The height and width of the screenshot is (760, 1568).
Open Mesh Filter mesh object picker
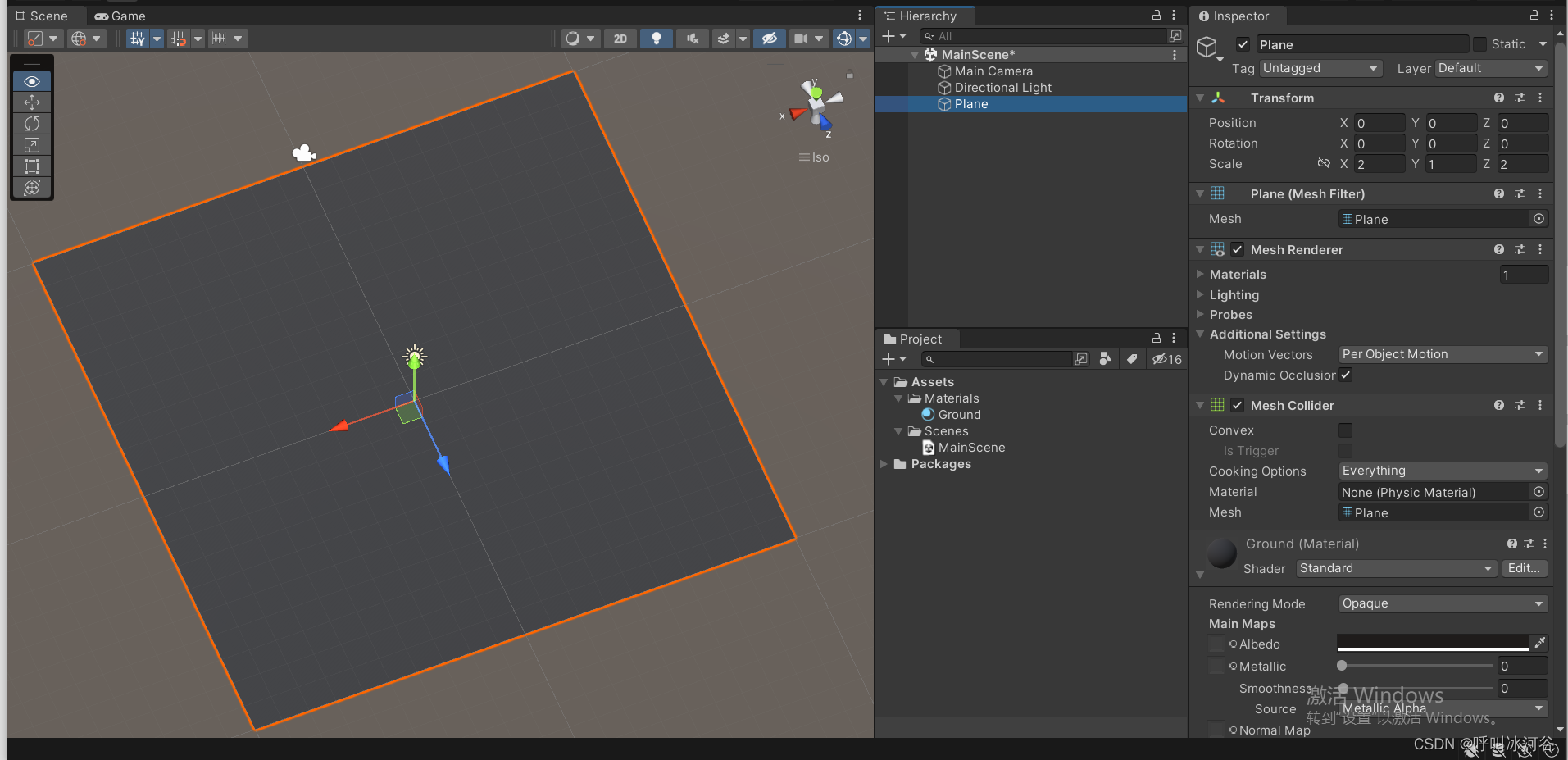point(1538,219)
